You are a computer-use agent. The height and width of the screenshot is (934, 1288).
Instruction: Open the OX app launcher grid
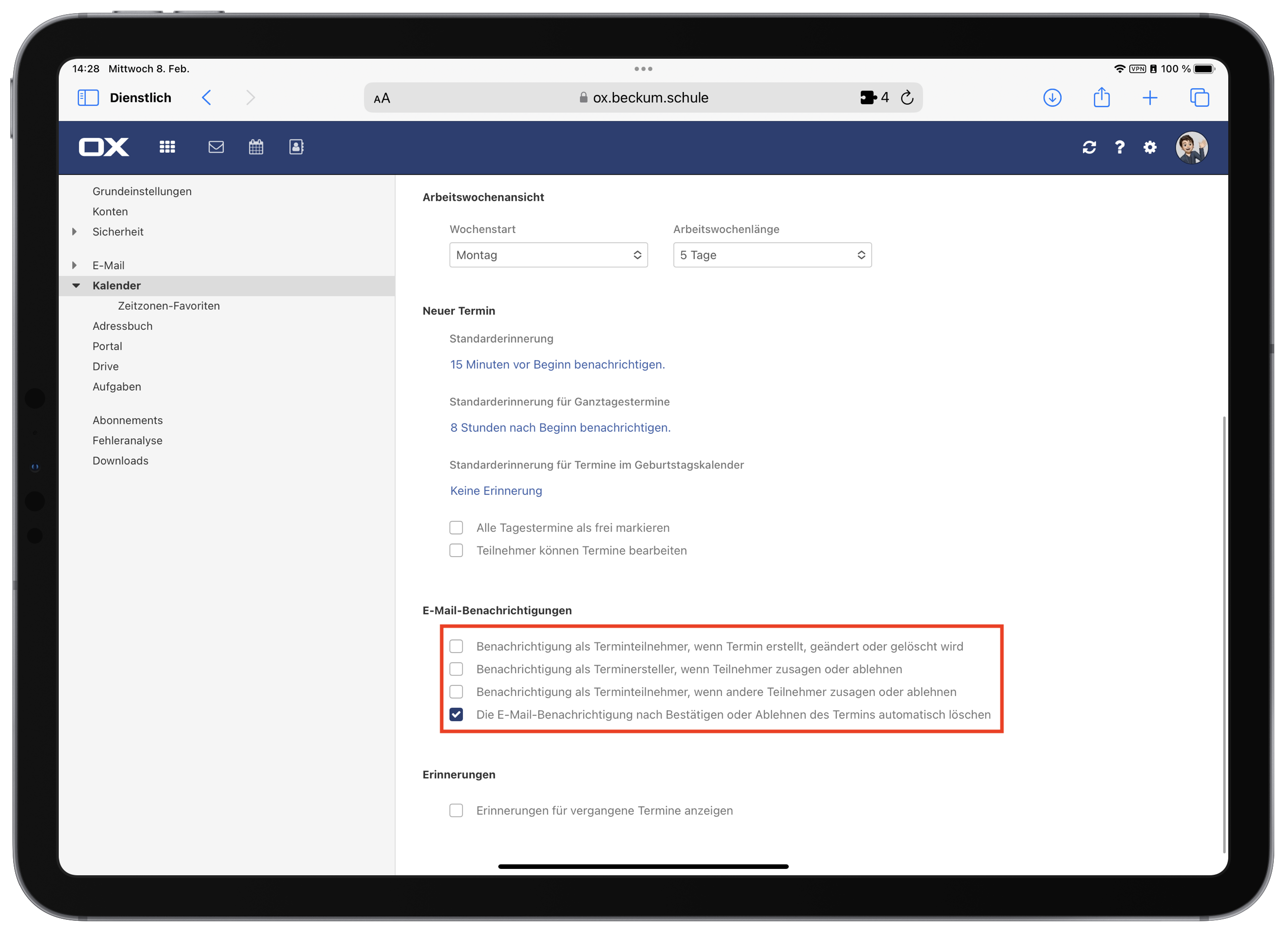167,147
